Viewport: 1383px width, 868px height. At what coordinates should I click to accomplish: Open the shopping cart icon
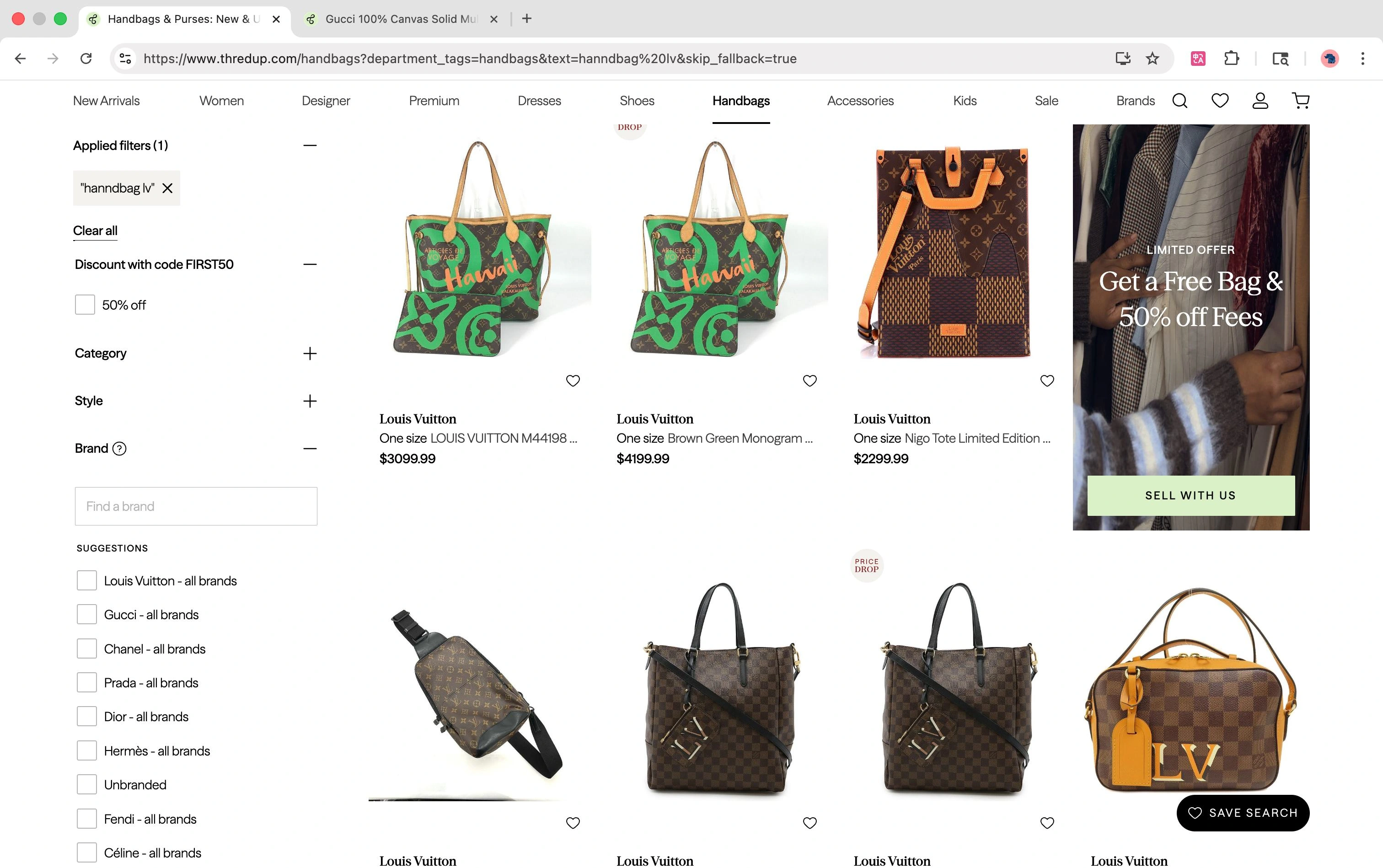tap(1301, 101)
